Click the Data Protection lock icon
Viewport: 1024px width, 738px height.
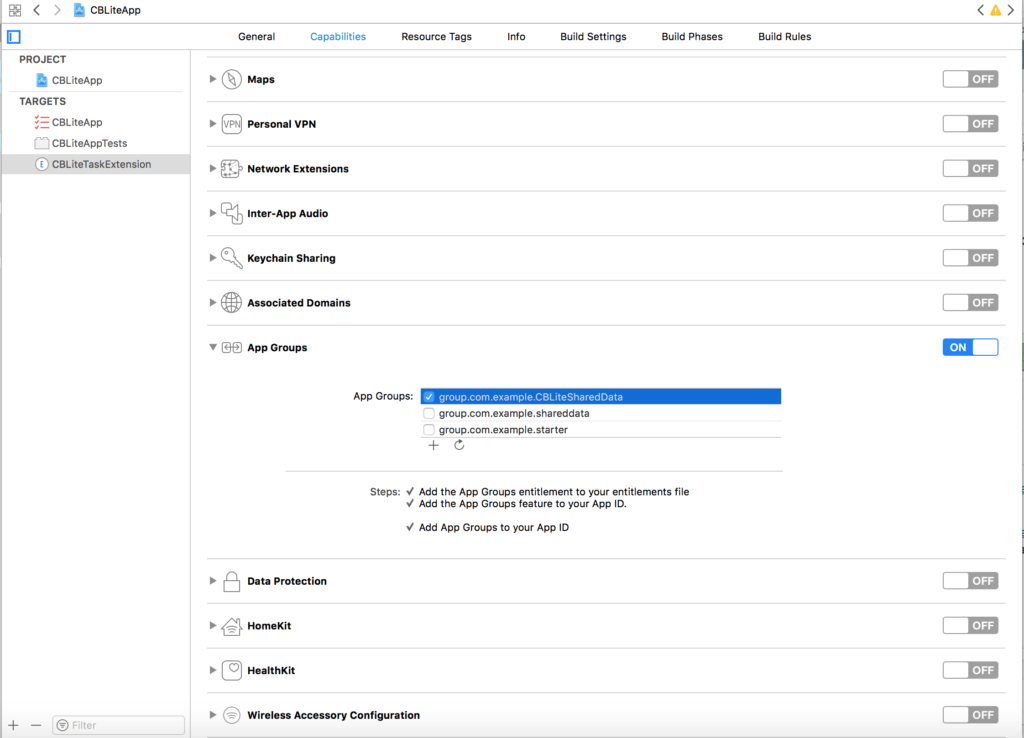tap(232, 581)
